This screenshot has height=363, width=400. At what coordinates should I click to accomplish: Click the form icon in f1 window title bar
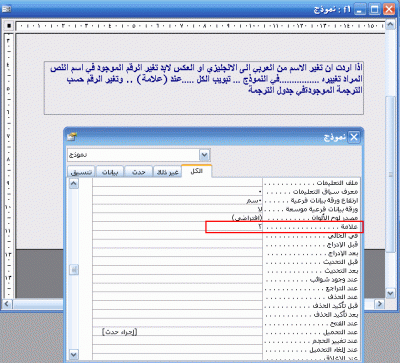point(6,9)
